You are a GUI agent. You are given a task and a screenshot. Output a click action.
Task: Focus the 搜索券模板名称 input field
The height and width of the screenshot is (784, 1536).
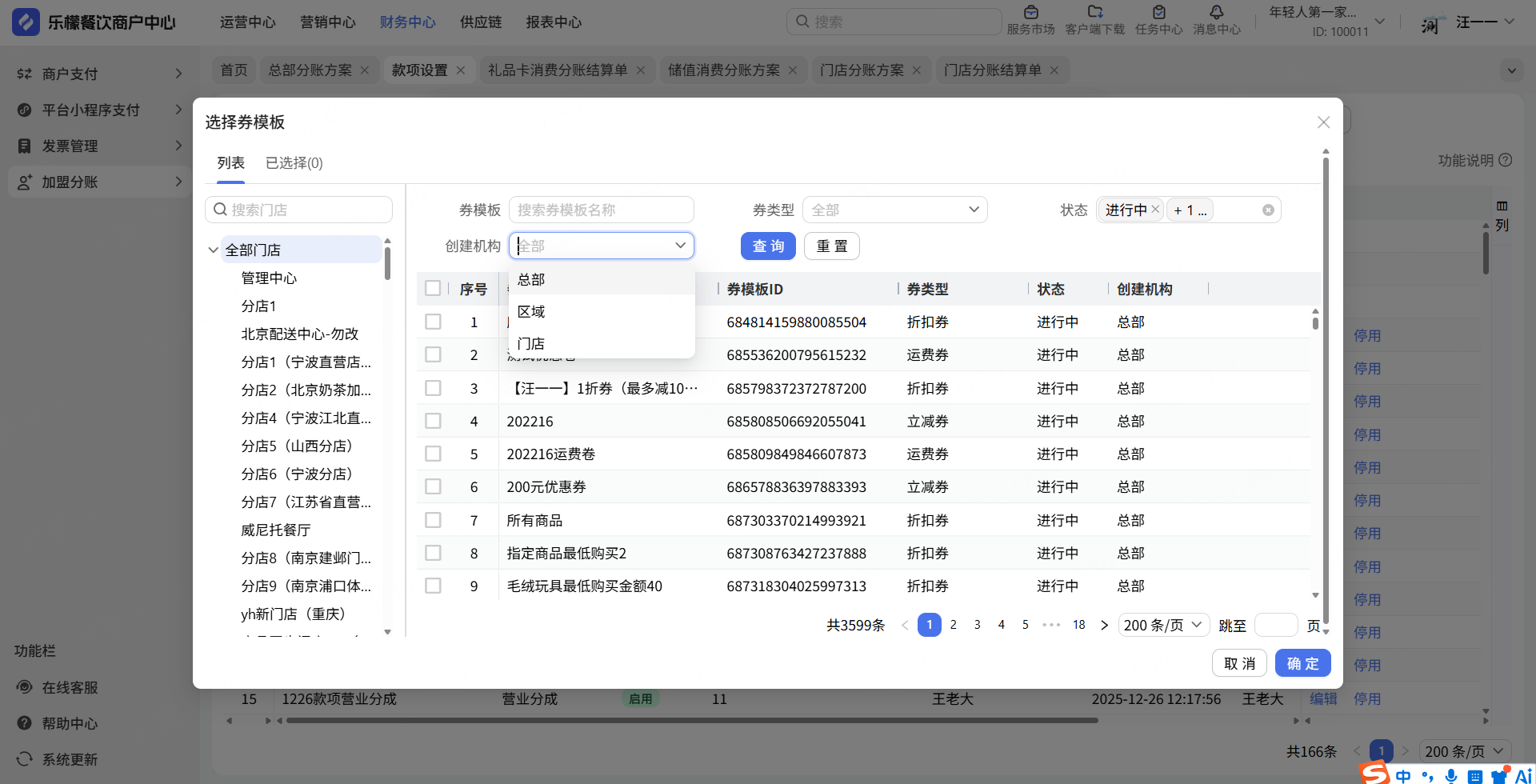601,210
